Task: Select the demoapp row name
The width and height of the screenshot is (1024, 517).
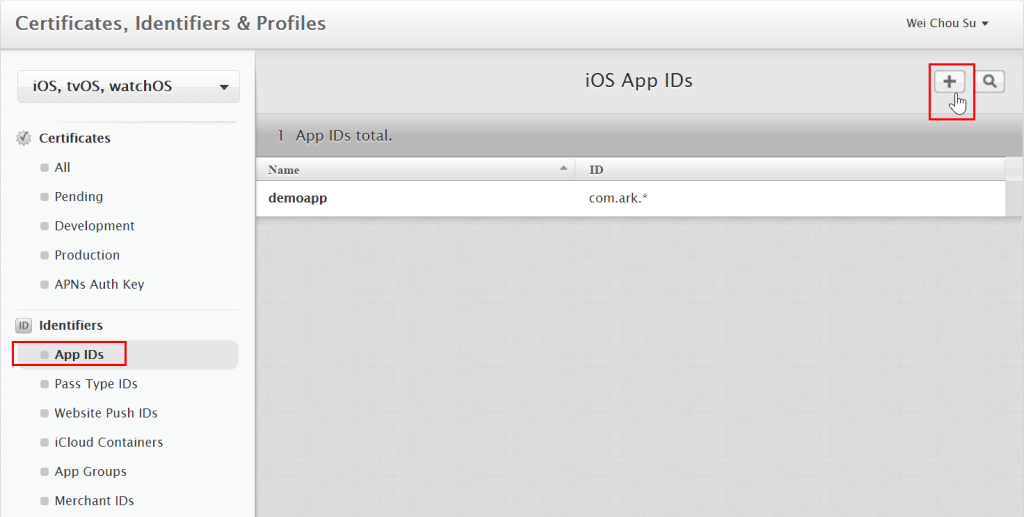Action: coord(297,198)
